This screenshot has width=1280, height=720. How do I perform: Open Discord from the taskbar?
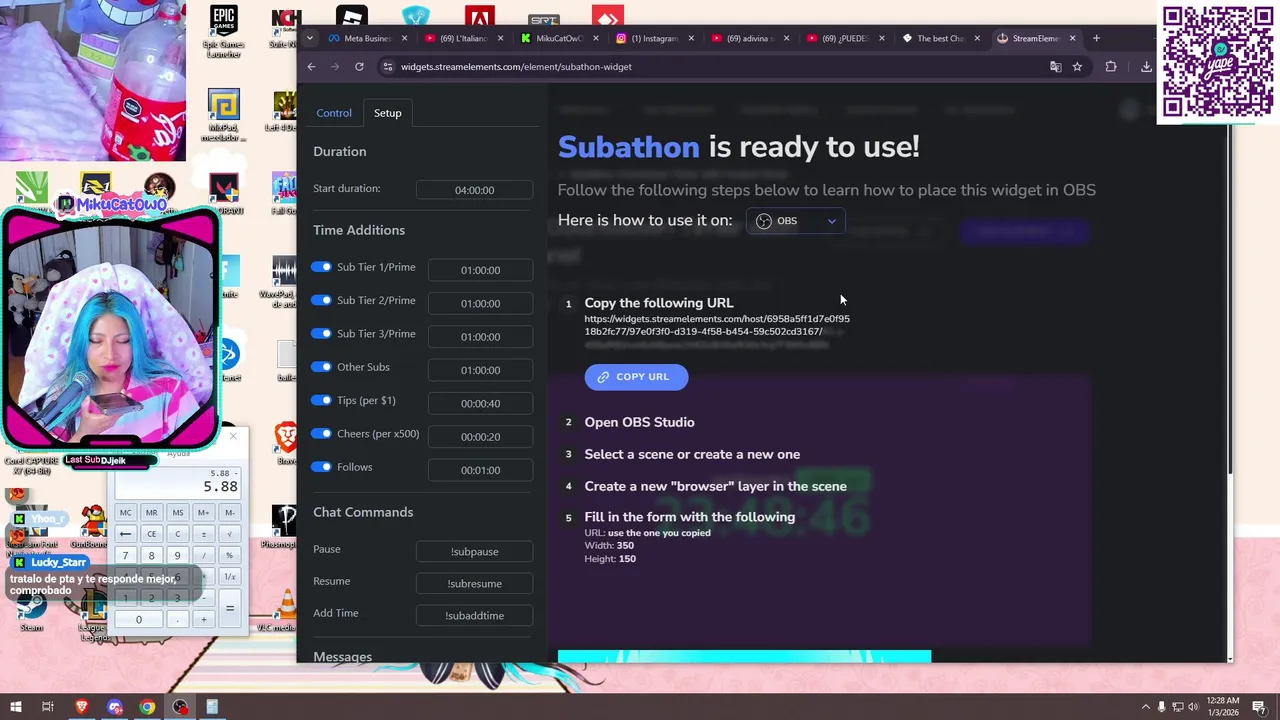tap(115, 707)
